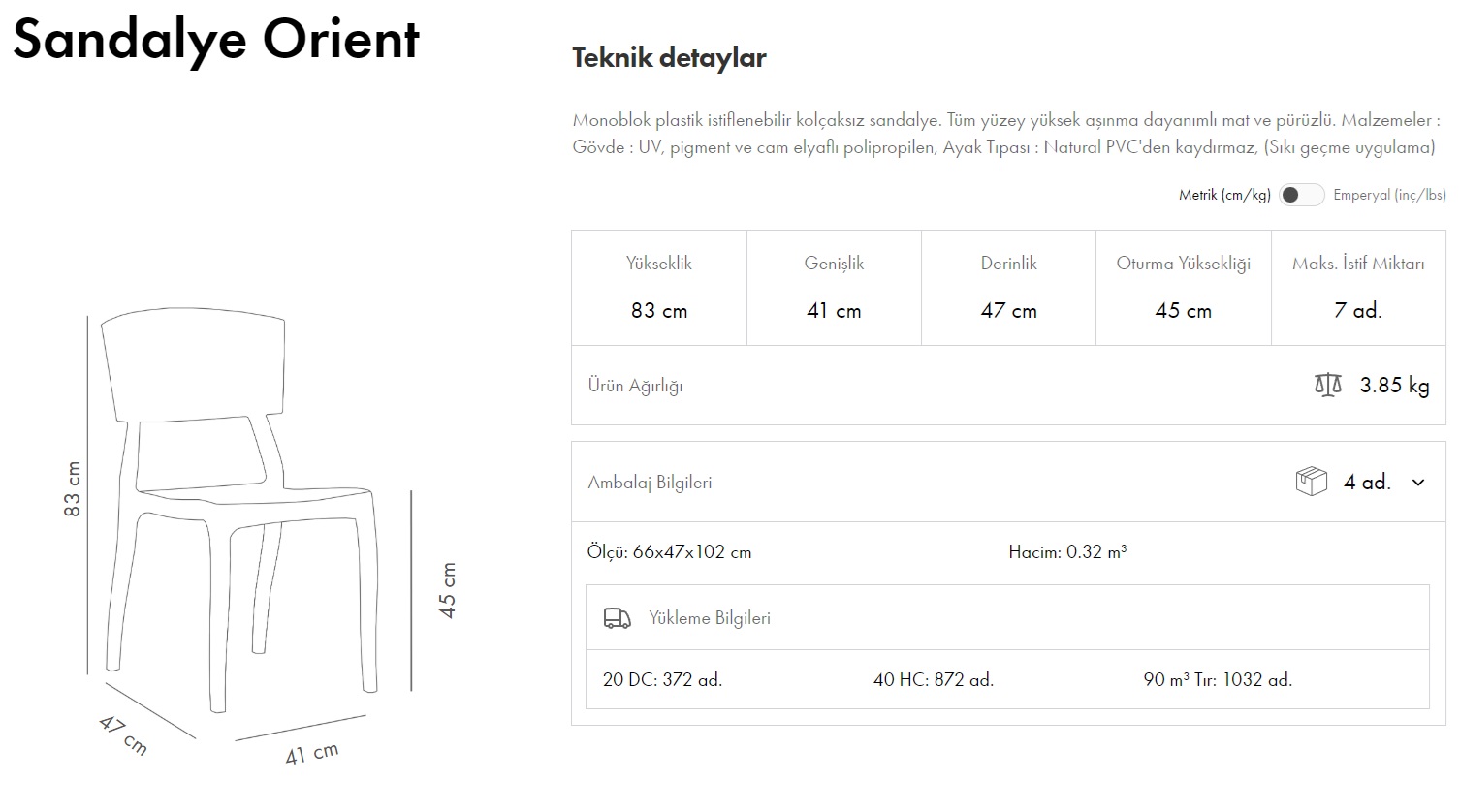The width and height of the screenshot is (1460, 812).
Task: Click the packaging box icon
Action: [1311, 482]
